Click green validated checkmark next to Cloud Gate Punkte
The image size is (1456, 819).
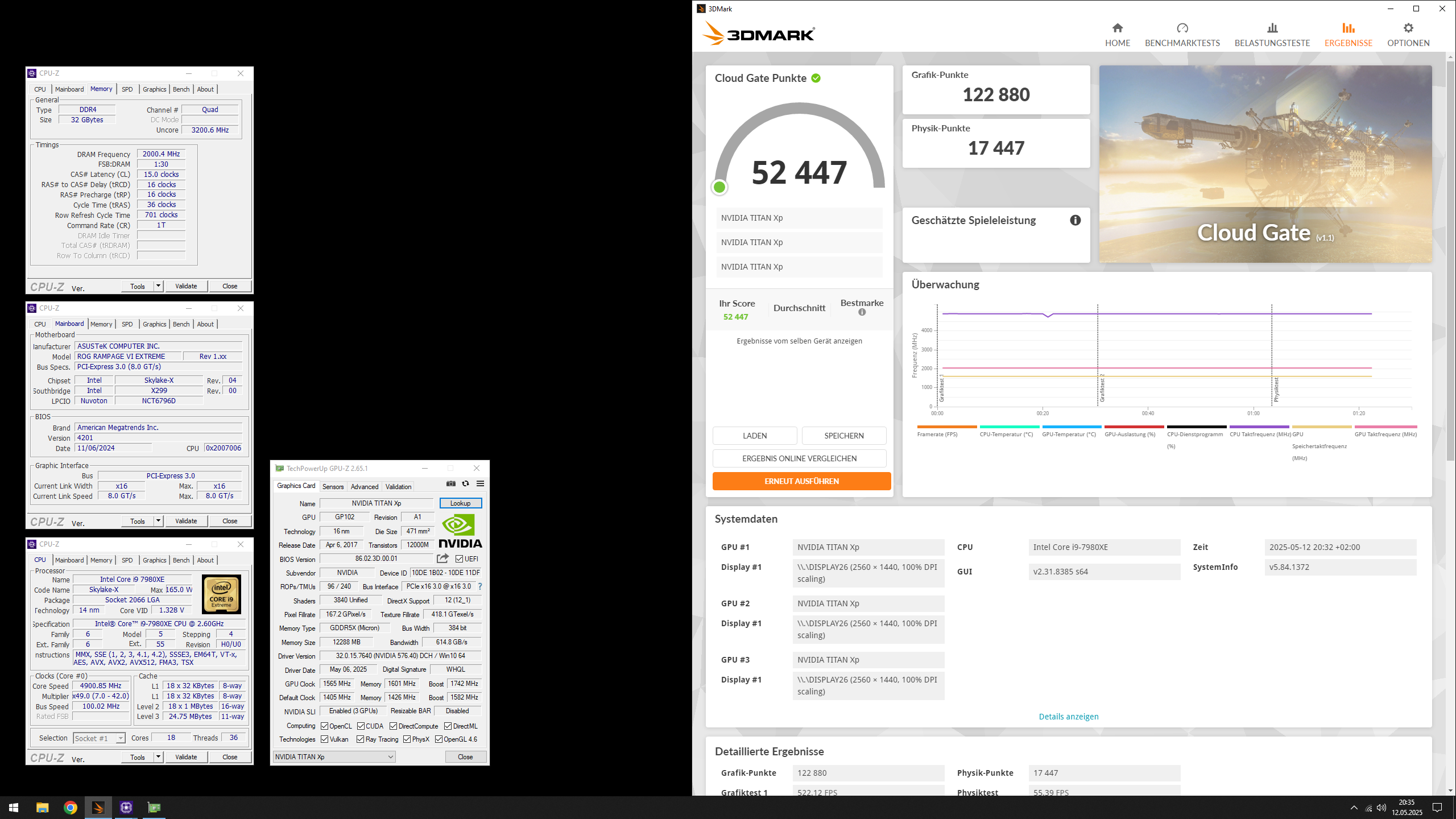[x=816, y=78]
